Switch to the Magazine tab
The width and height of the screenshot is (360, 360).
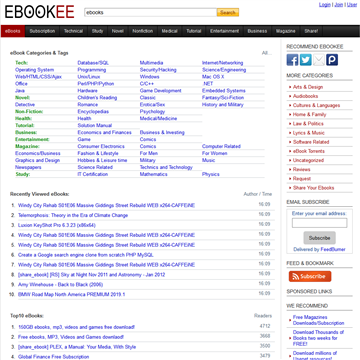click(286, 31)
